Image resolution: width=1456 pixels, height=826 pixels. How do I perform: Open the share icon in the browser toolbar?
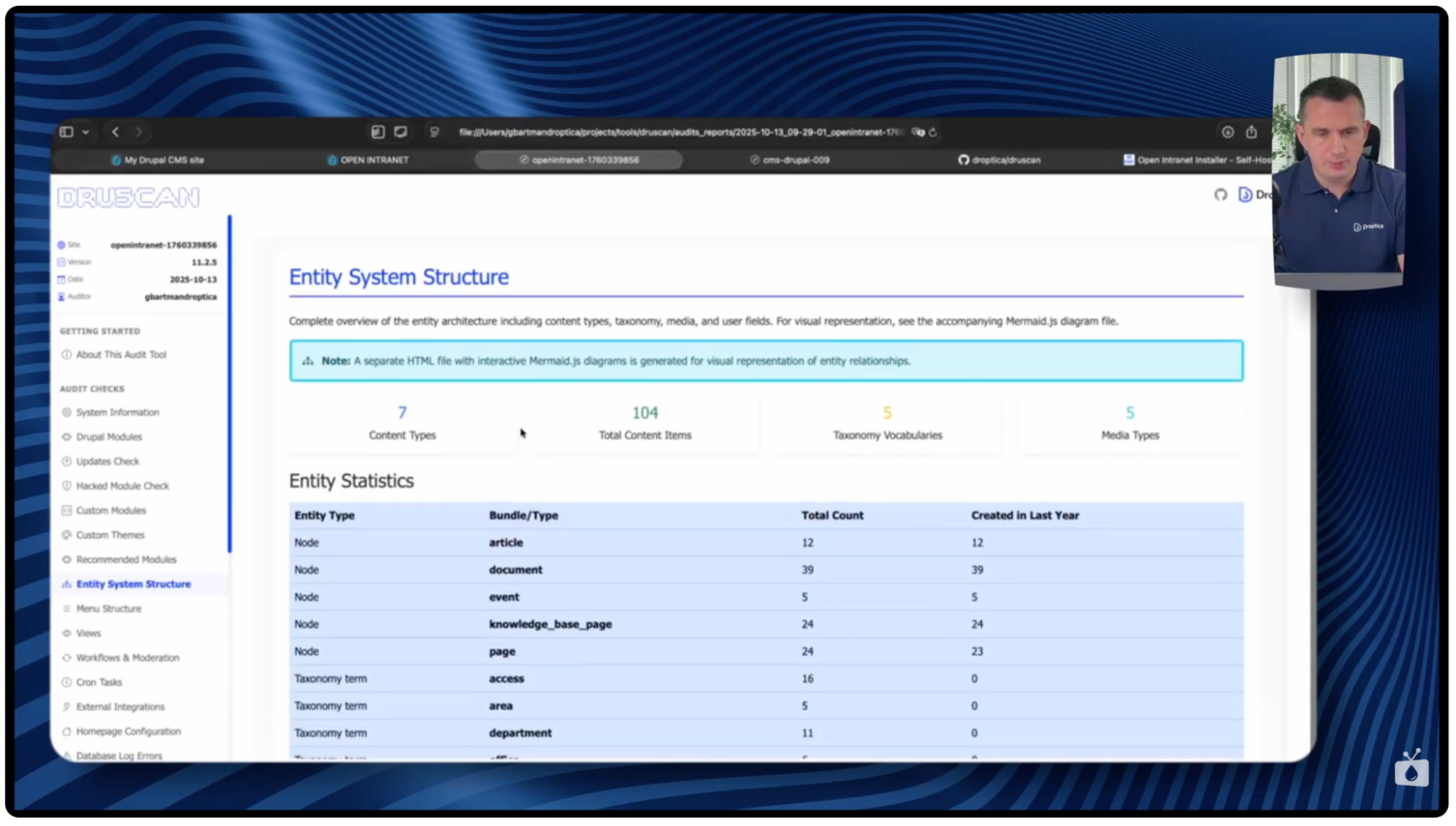point(1251,132)
